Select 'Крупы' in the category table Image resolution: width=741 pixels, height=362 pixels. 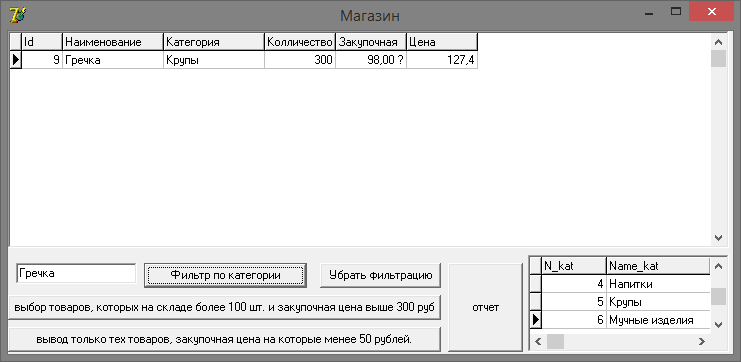pos(658,302)
